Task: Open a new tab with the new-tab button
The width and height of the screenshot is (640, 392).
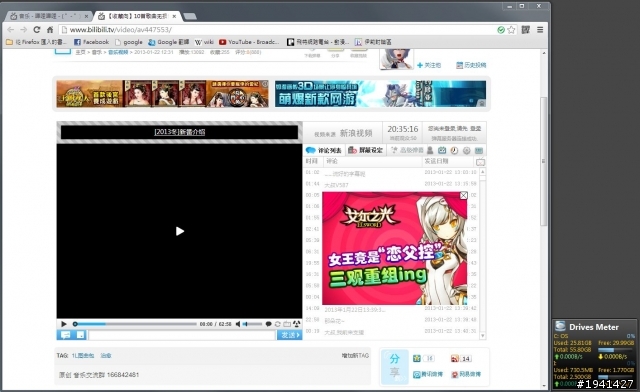Action: point(190,16)
